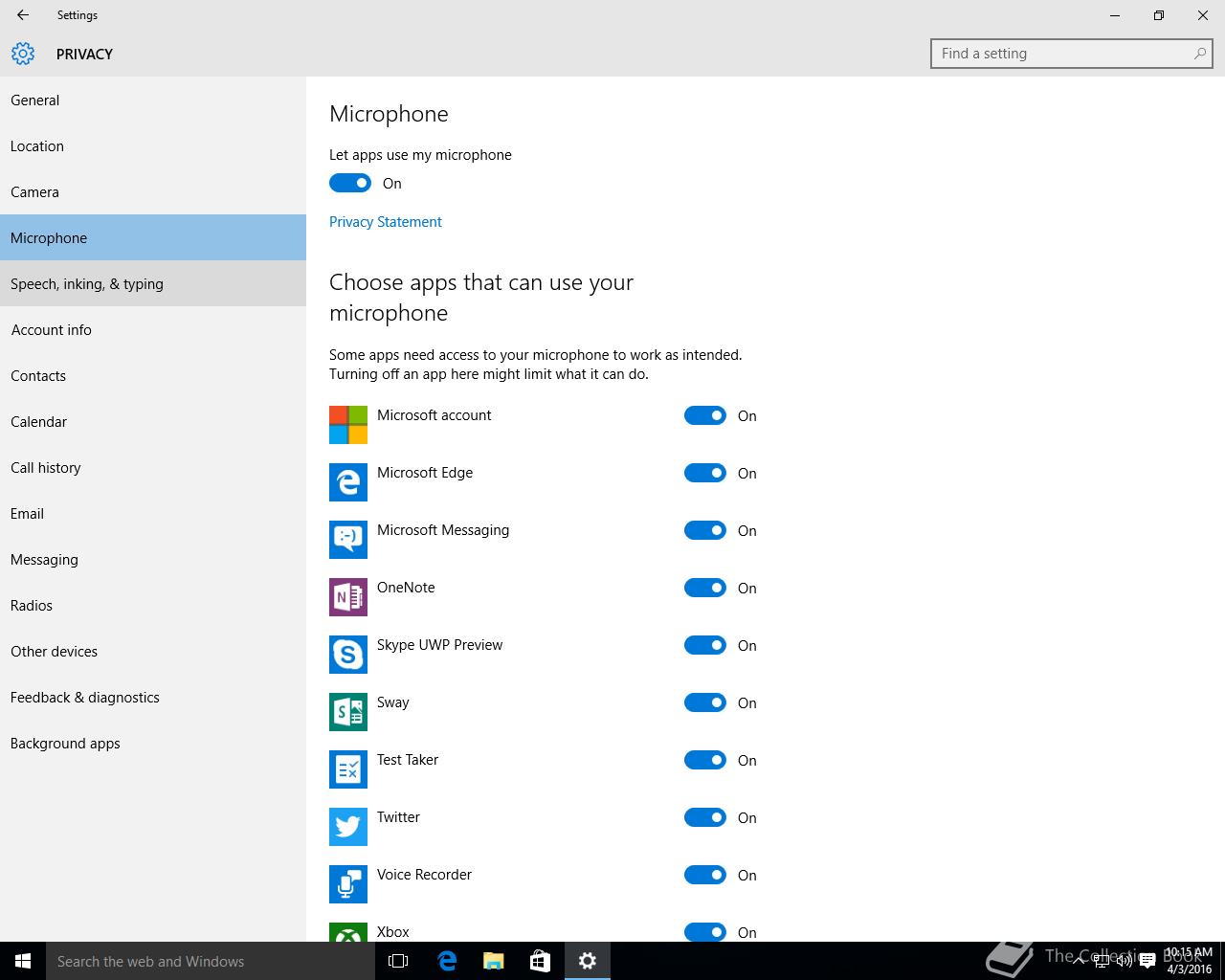Image resolution: width=1225 pixels, height=980 pixels.
Task: Open the Privacy Statement link
Action: click(386, 221)
